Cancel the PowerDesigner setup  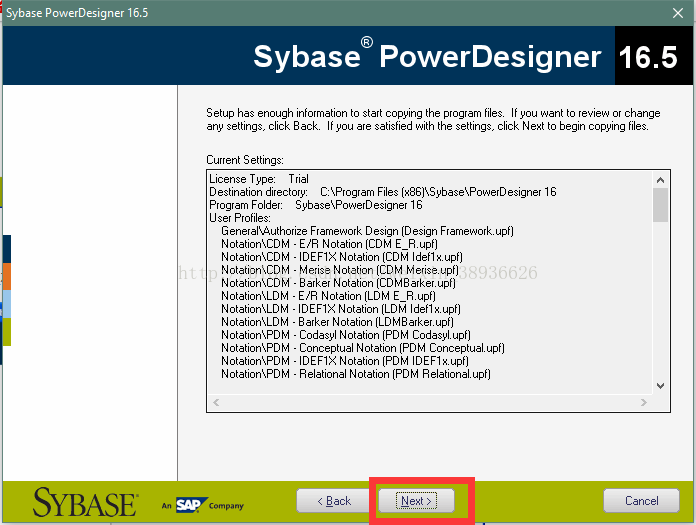641,501
